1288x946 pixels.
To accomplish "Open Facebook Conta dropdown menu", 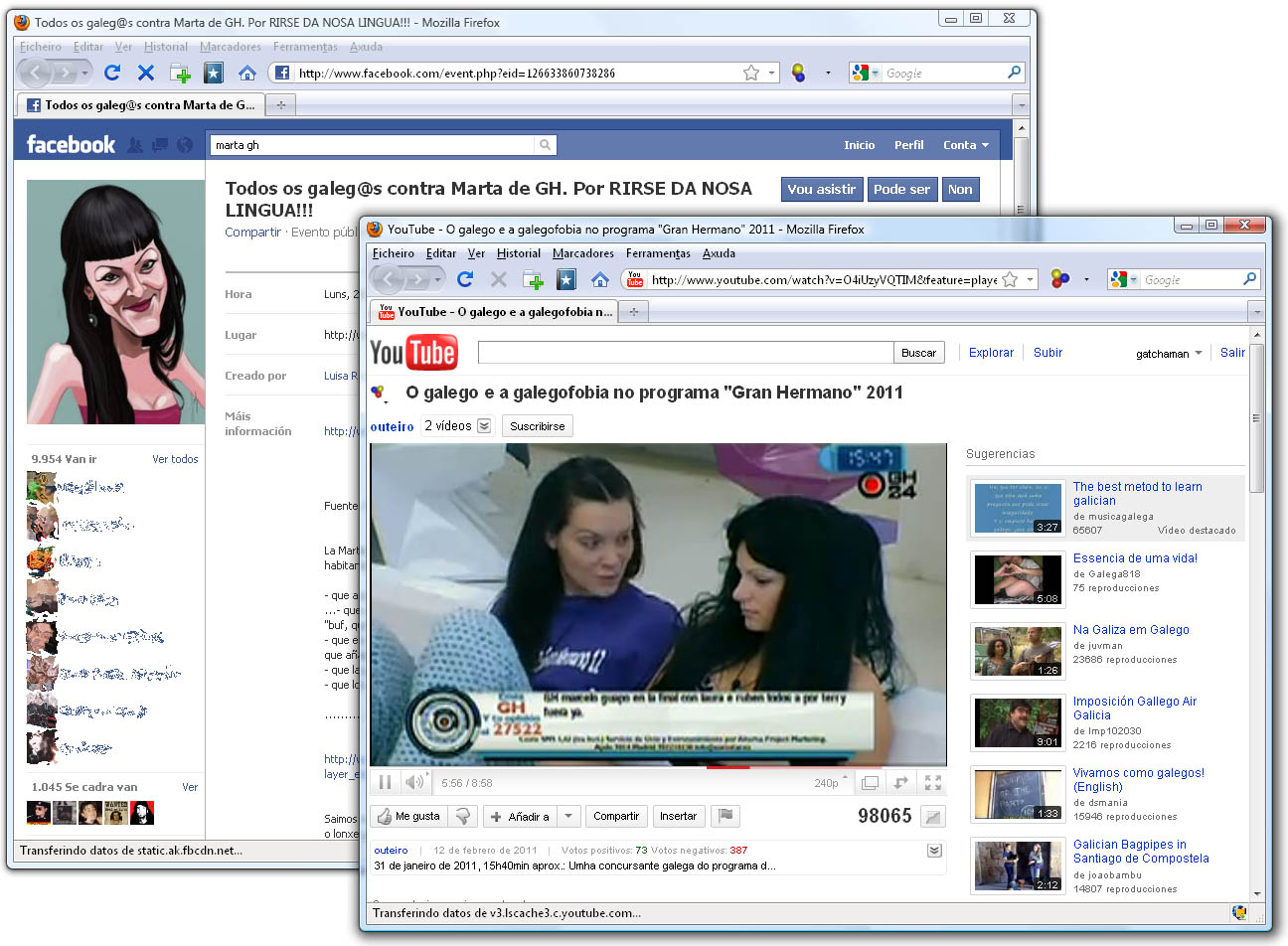I will click(966, 145).
